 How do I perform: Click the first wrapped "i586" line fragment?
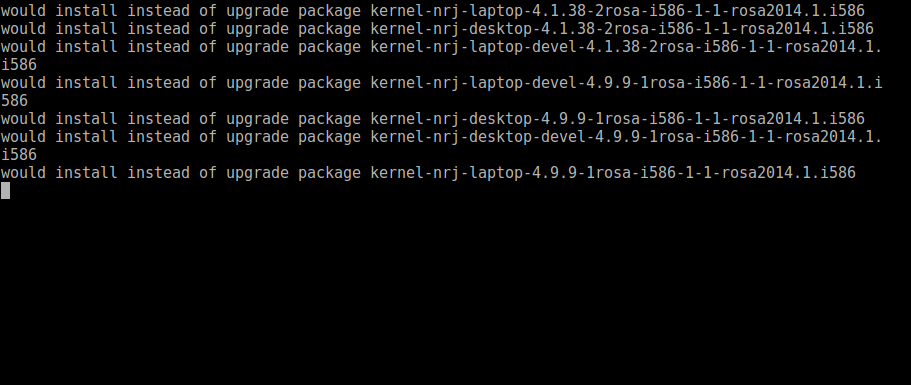(x=19, y=64)
